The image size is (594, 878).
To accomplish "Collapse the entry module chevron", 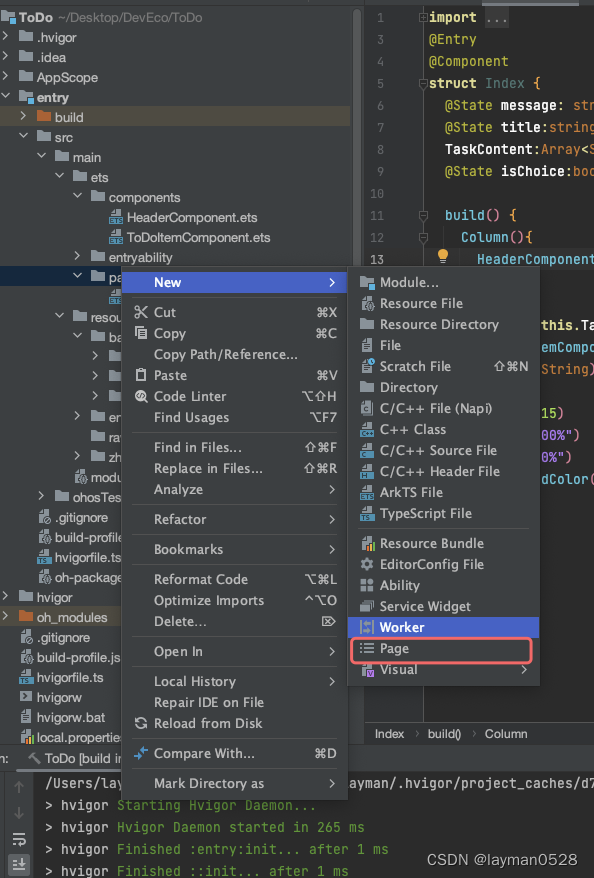I will [6, 97].
